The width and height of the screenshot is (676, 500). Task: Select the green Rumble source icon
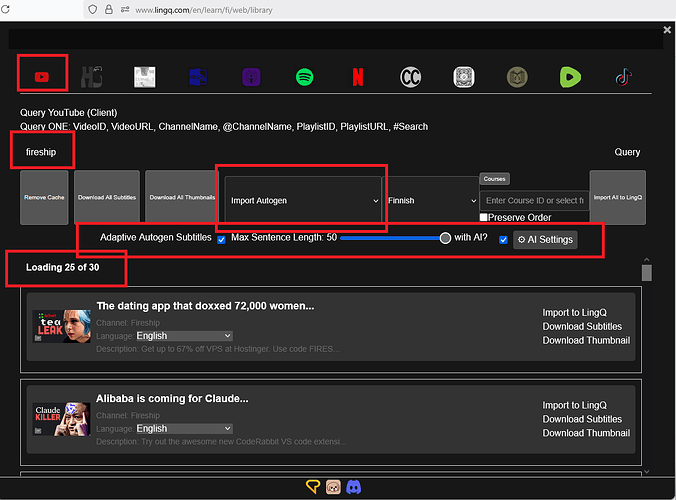point(570,77)
